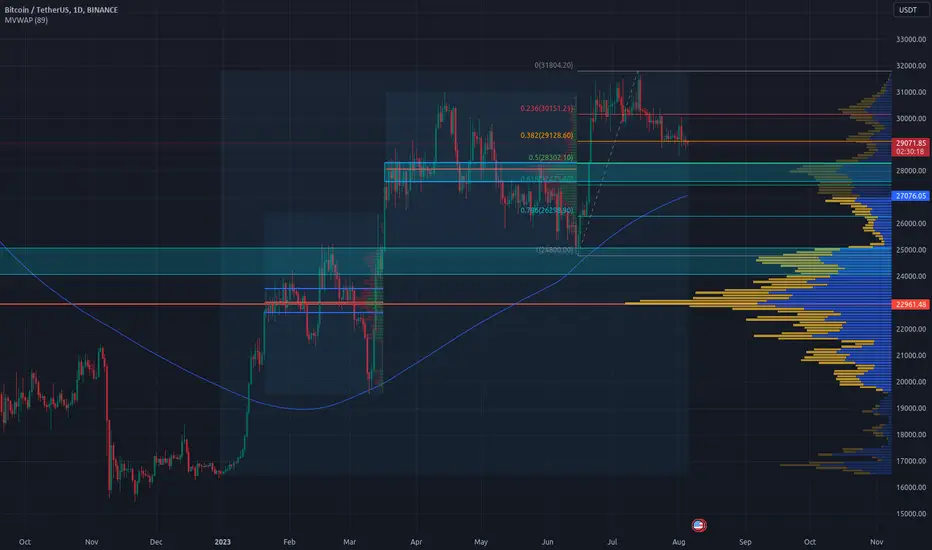Click the blue 27076.05 price label
This screenshot has width=932, height=550.
(x=911, y=196)
